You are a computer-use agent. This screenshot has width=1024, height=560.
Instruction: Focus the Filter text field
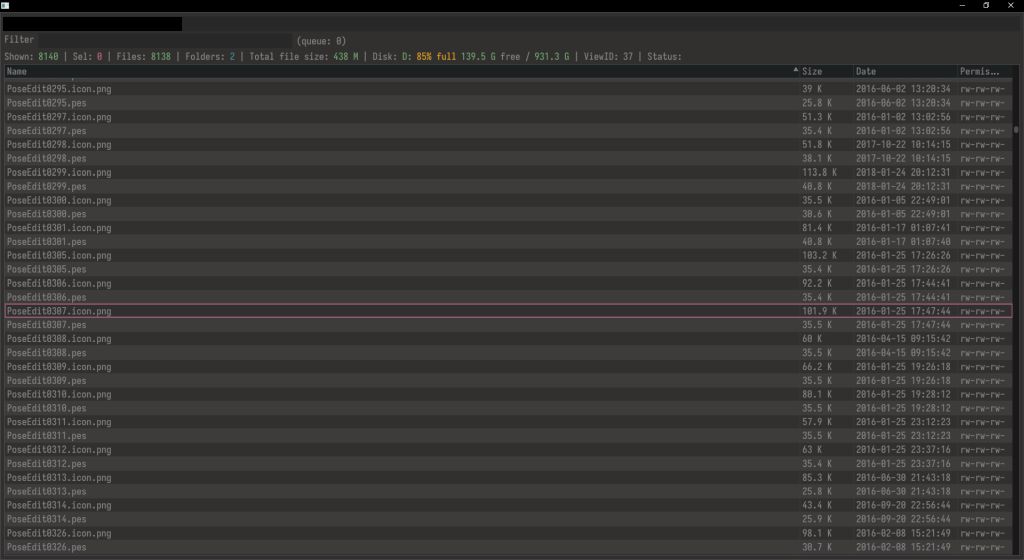click(165, 40)
